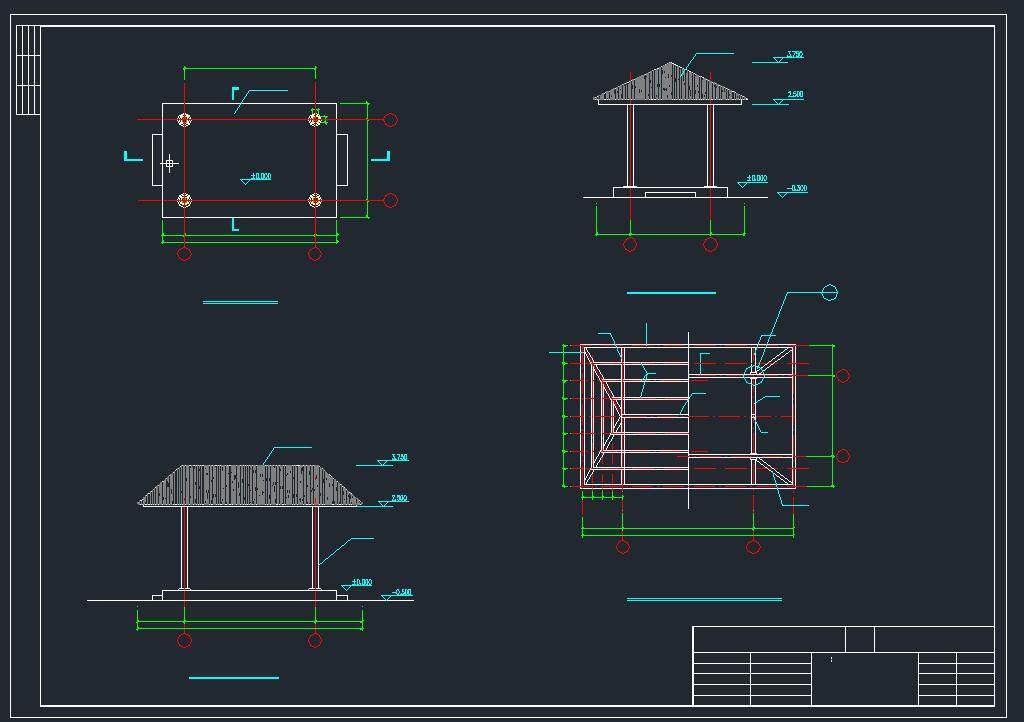Select the lower red grid bubble right of floor plan

point(391,200)
